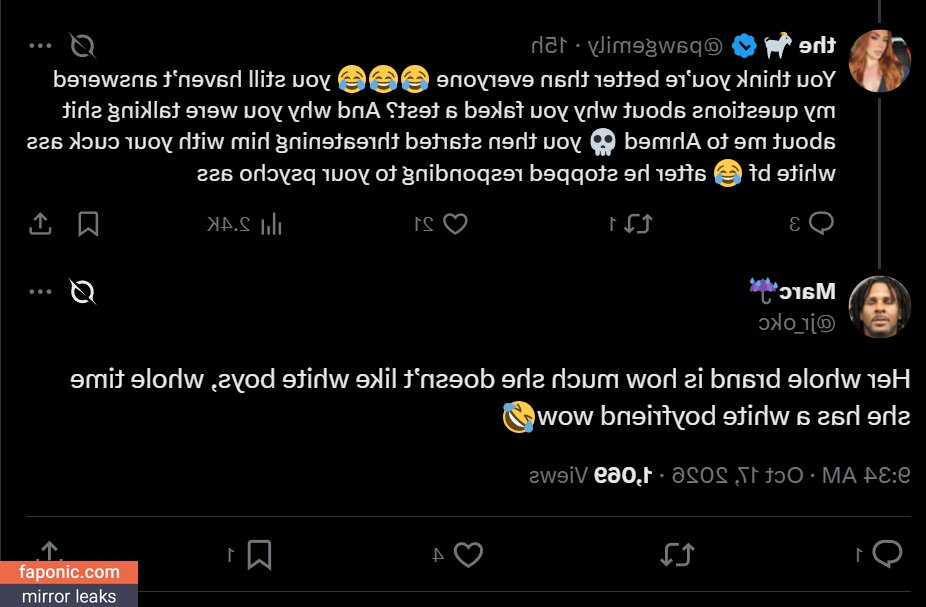This screenshot has width=926, height=607.
Task: Toggle like on Marc's tweet with 4 likes
Action: (x=458, y=554)
